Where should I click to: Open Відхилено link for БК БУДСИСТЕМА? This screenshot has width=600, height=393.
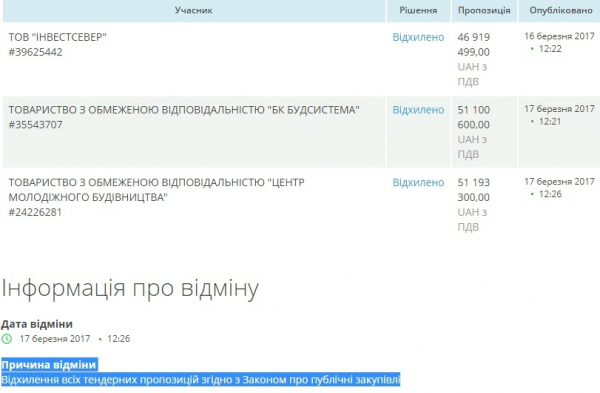418,110
